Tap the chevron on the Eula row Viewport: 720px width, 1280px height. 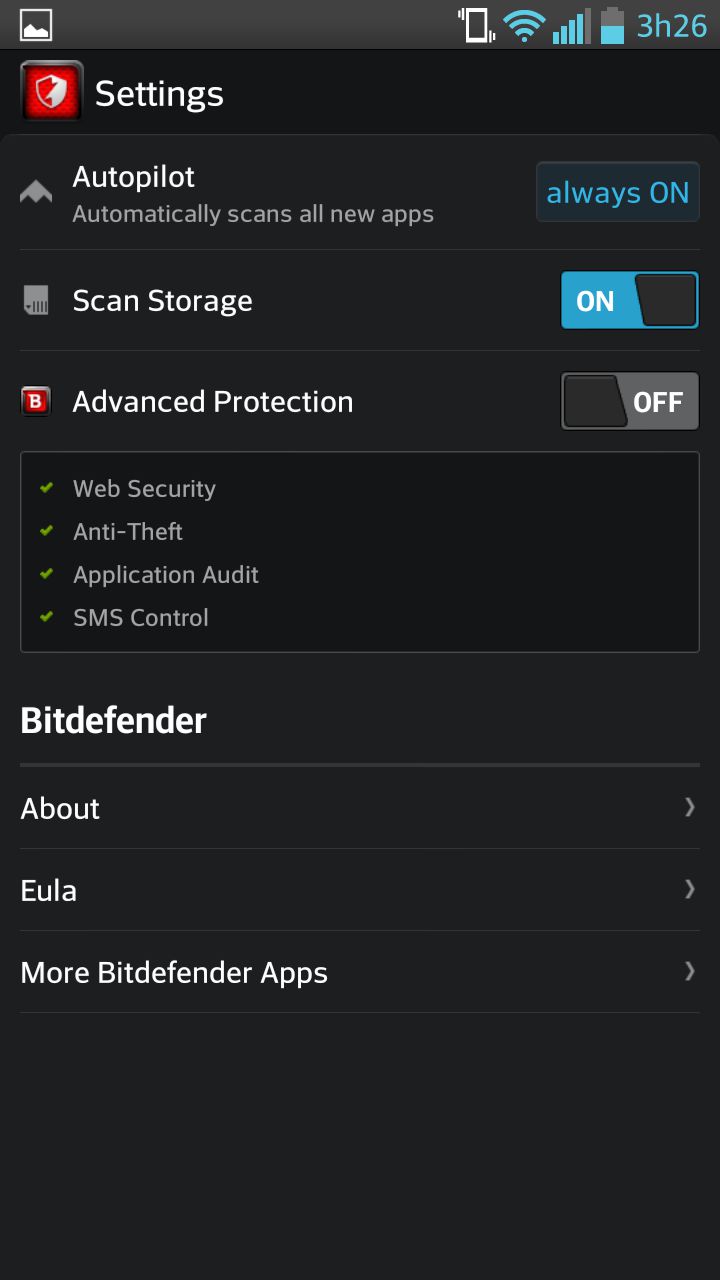point(689,889)
